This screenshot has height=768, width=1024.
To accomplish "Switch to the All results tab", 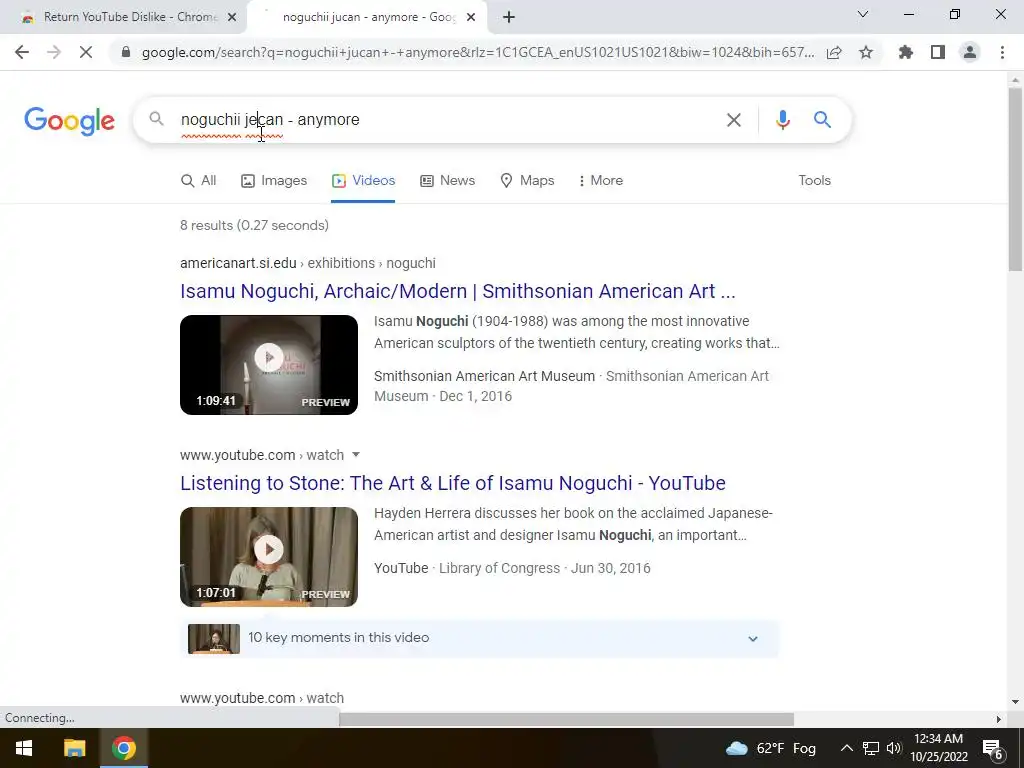I will pos(199,180).
